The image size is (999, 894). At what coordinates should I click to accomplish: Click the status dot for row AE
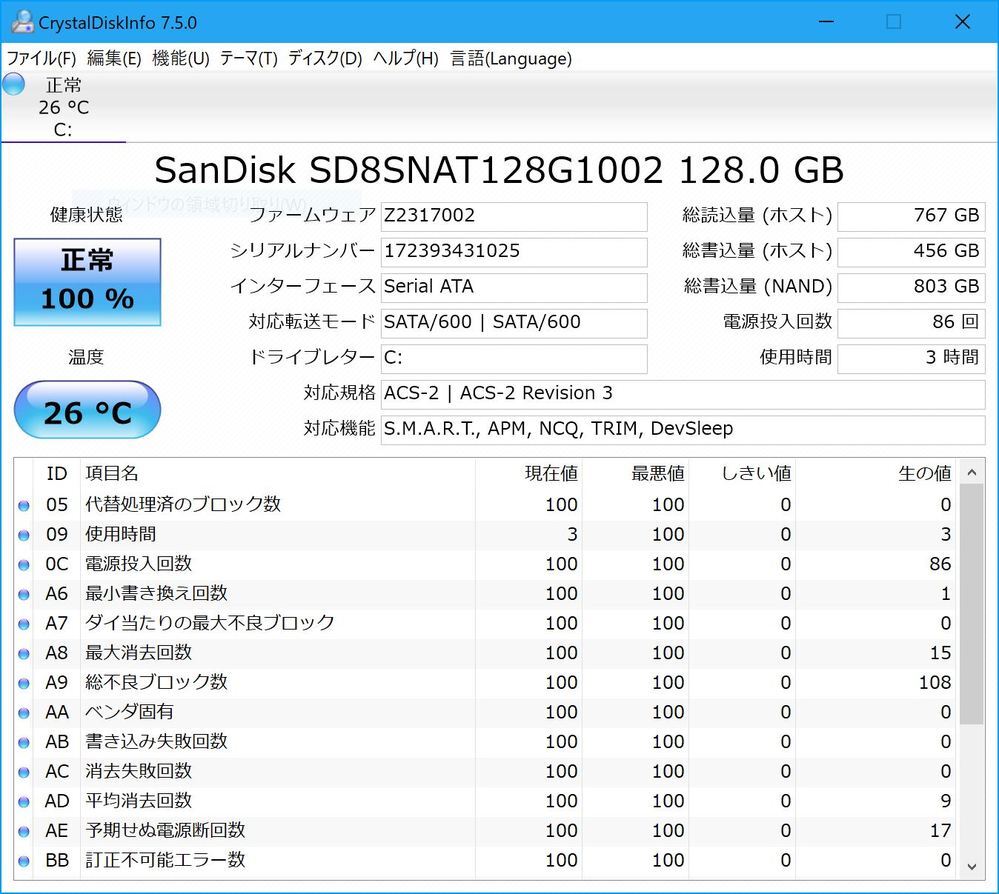[24, 832]
